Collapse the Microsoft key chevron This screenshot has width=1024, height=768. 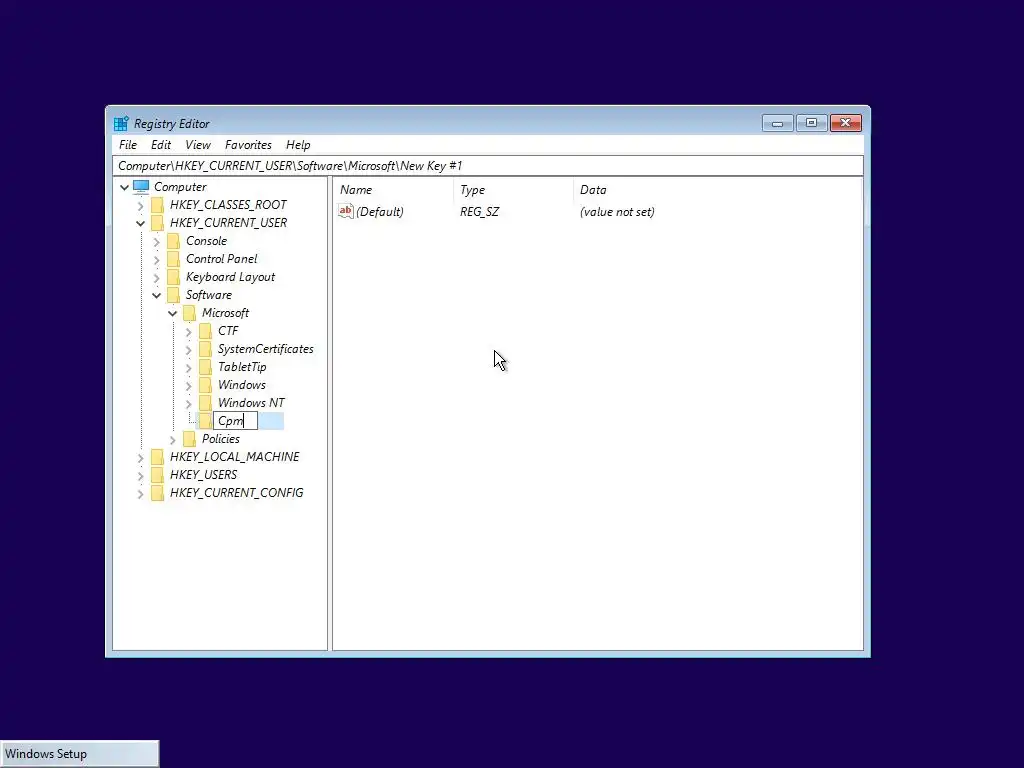click(x=172, y=313)
